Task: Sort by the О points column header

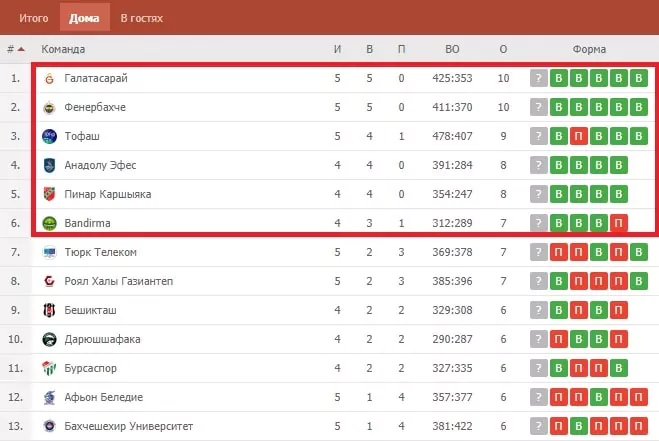Action: pyautogui.click(x=503, y=49)
